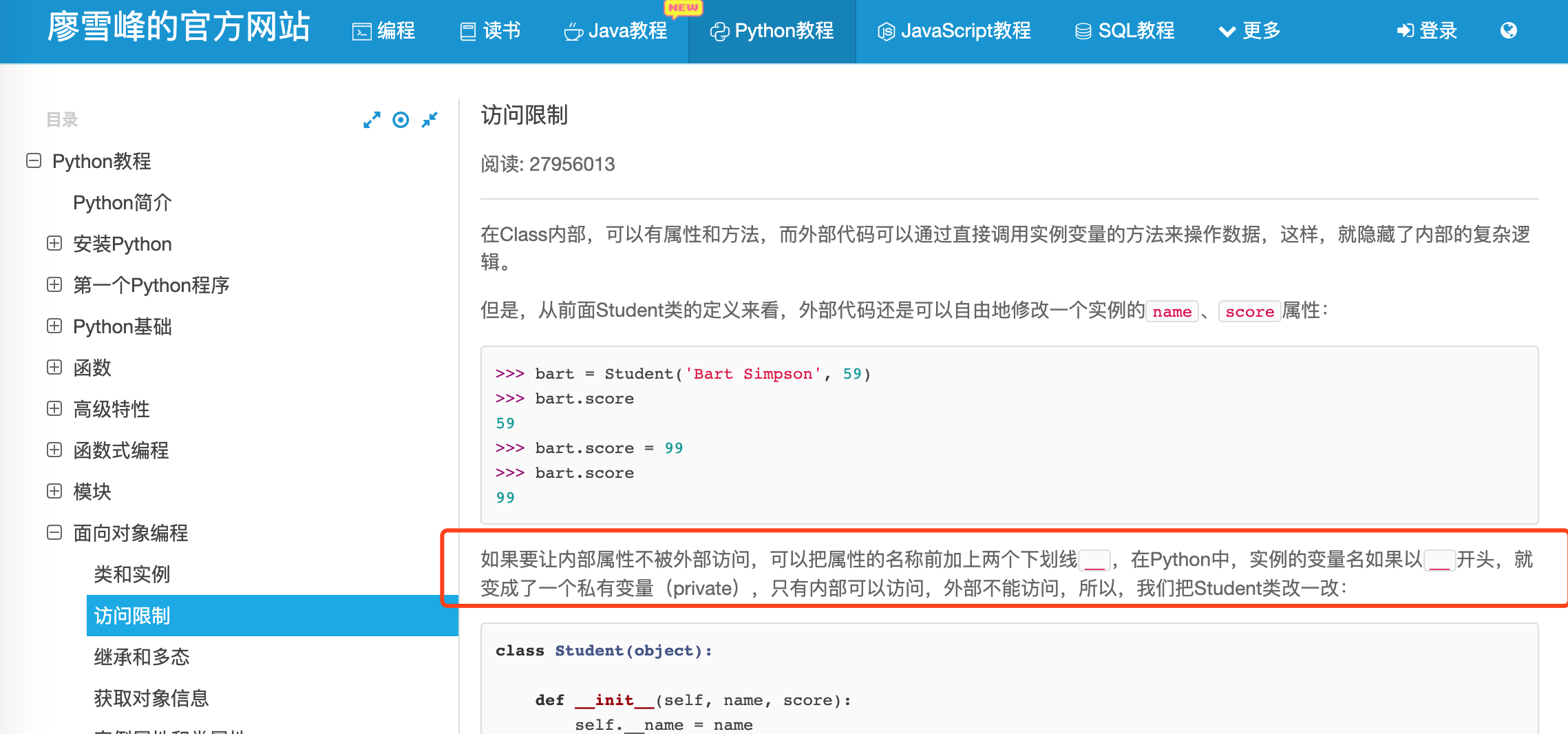
Task: Open the 高级特性 chapter link
Action: click(112, 409)
